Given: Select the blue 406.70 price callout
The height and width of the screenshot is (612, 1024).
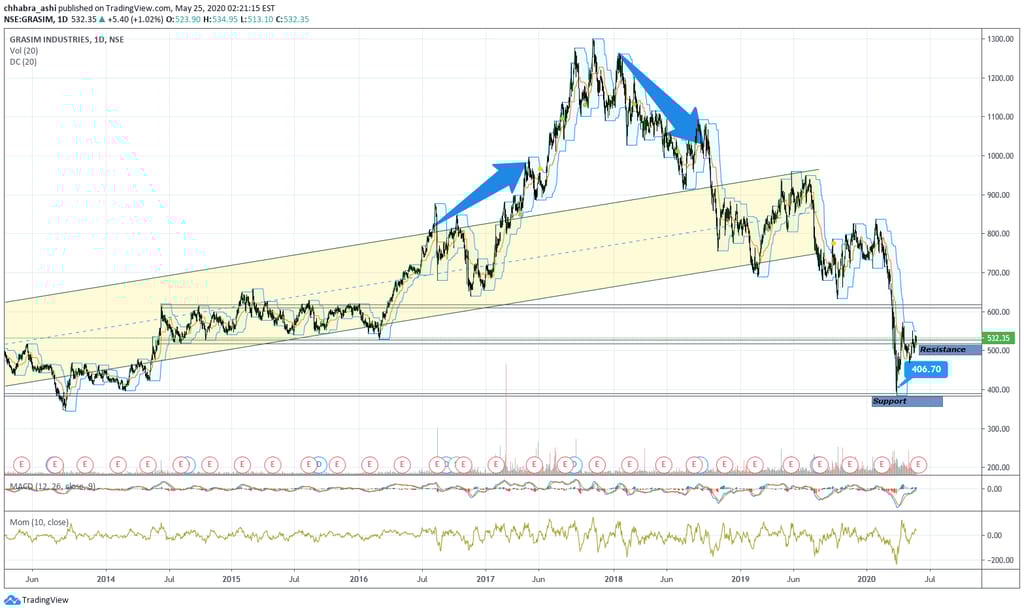Looking at the screenshot, I should [x=925, y=369].
